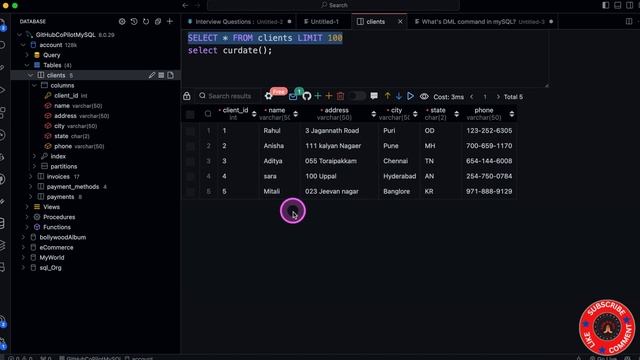Image resolution: width=640 pixels, height=360 pixels.
Task: Click the search magnifier in the results header row
Action: [208, 114]
